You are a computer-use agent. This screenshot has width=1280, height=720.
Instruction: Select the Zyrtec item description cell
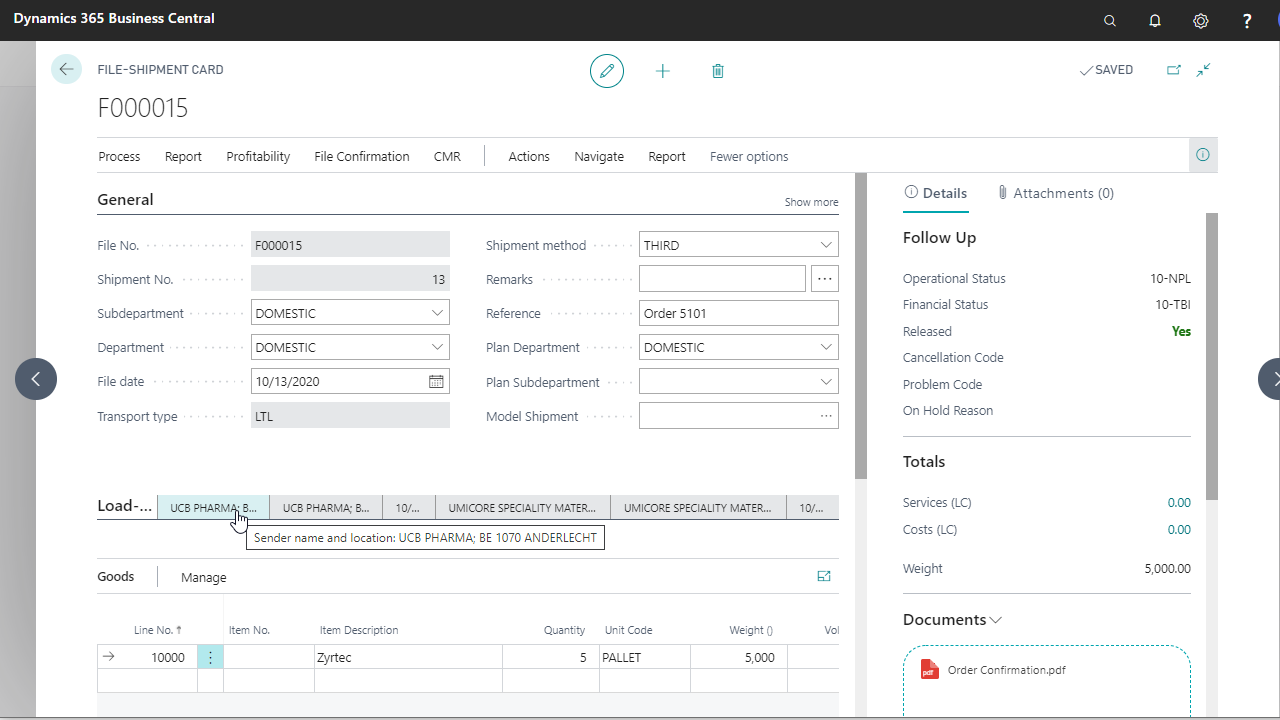pos(409,657)
